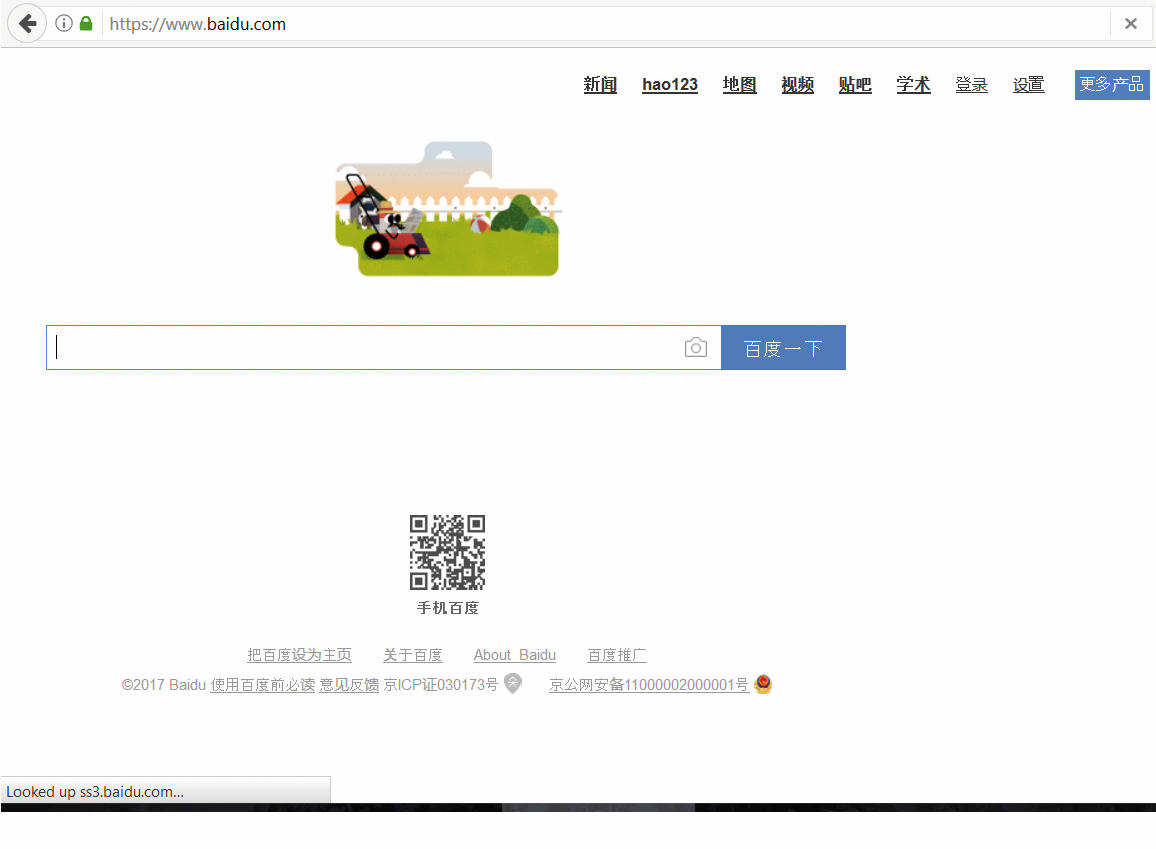The height and width of the screenshot is (849, 1156).
Task: Click the police registration badge icon
Action: pos(763,684)
